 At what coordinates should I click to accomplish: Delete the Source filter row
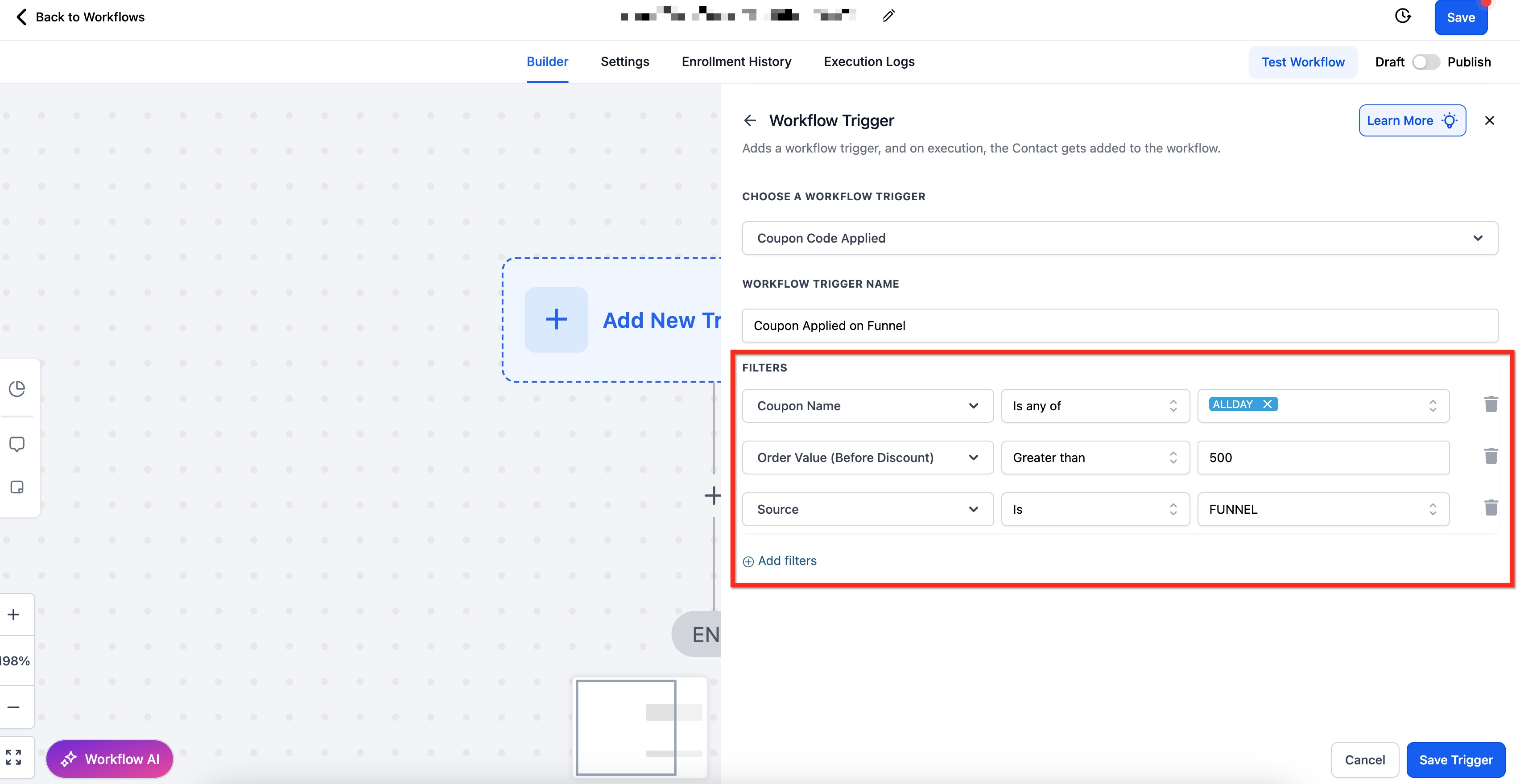(x=1491, y=508)
